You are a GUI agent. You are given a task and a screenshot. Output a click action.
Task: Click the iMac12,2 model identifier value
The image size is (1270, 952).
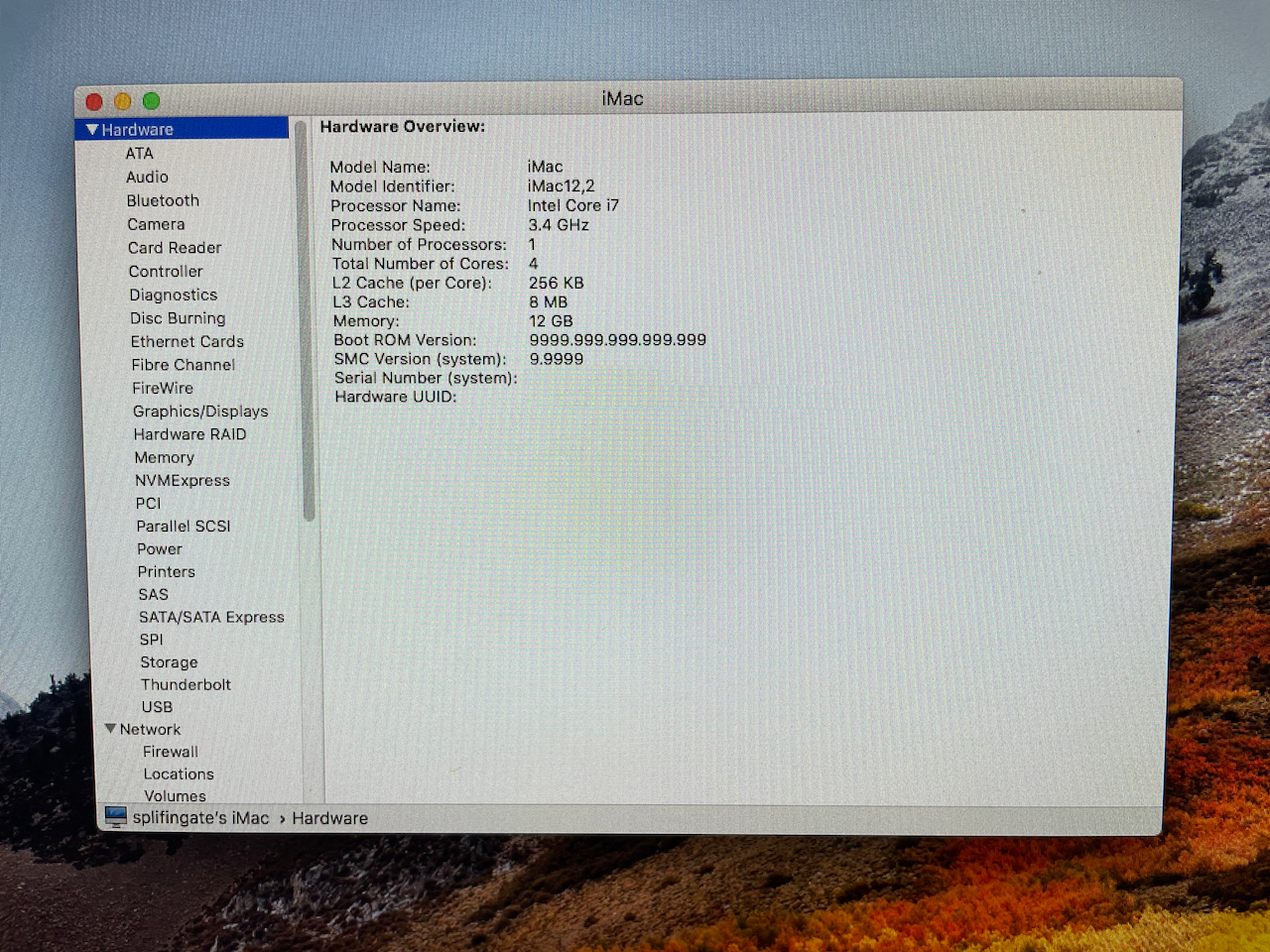(x=561, y=186)
